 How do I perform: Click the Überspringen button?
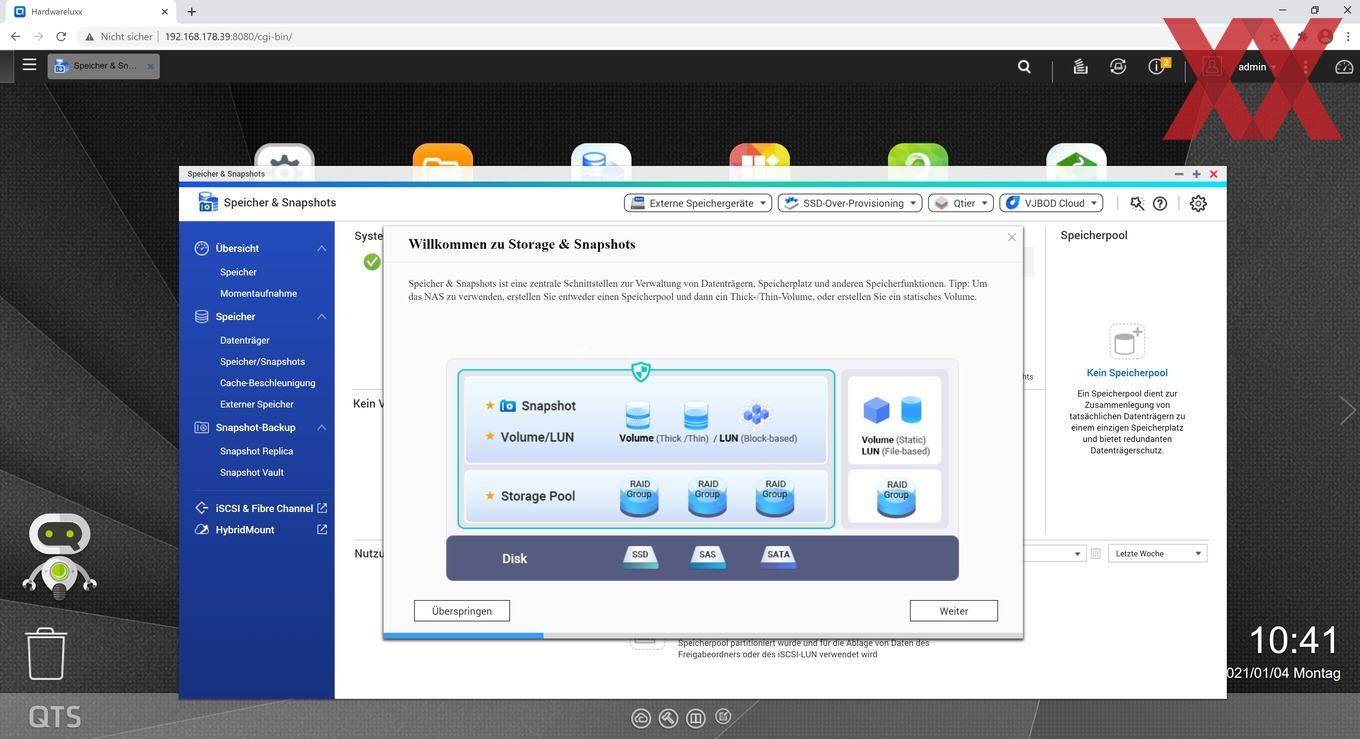(462, 611)
